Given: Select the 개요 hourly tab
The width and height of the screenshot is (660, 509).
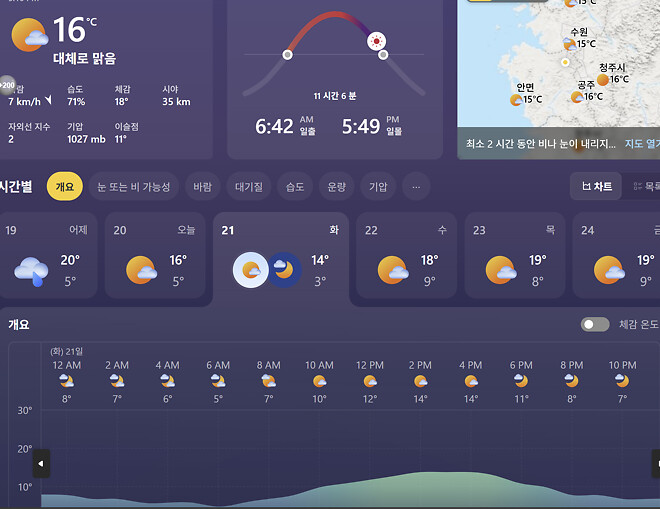Looking at the screenshot, I should coord(65,187).
